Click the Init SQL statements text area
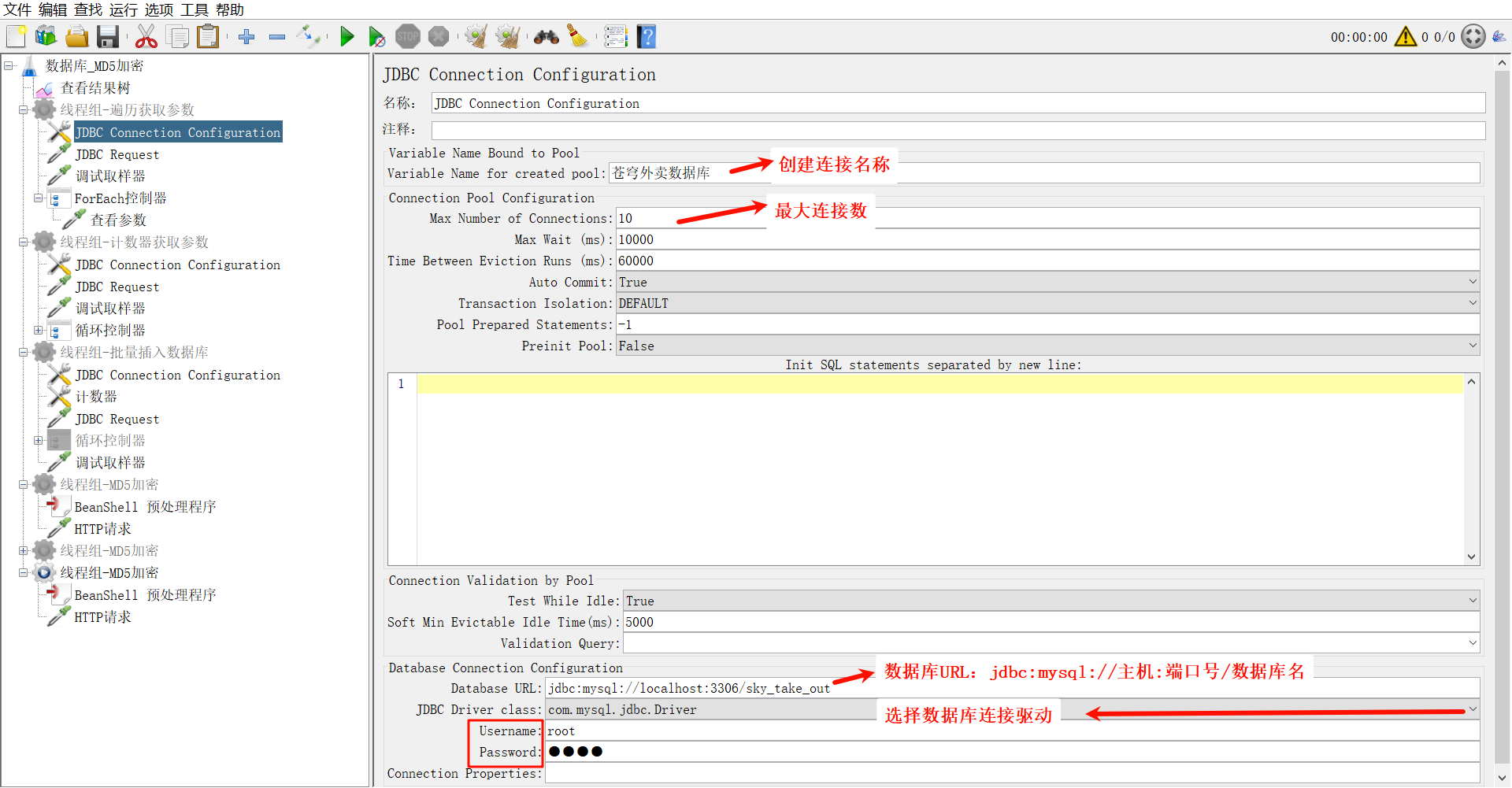This screenshot has height=788, width=1512. click(x=939, y=469)
